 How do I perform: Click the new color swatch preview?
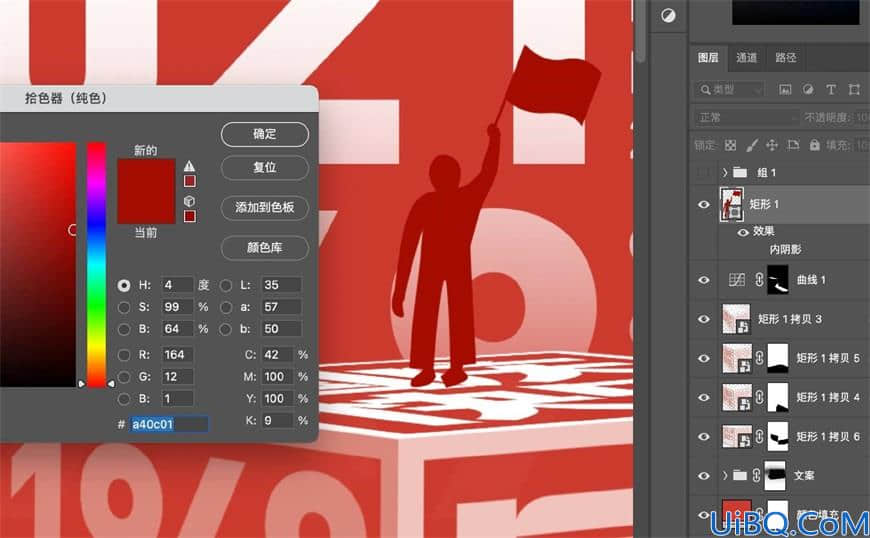146,175
